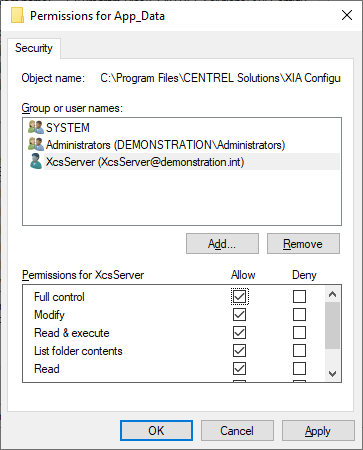This screenshot has width=363, height=450.
Task: Click the Administrators group icon
Action: click(x=36, y=144)
